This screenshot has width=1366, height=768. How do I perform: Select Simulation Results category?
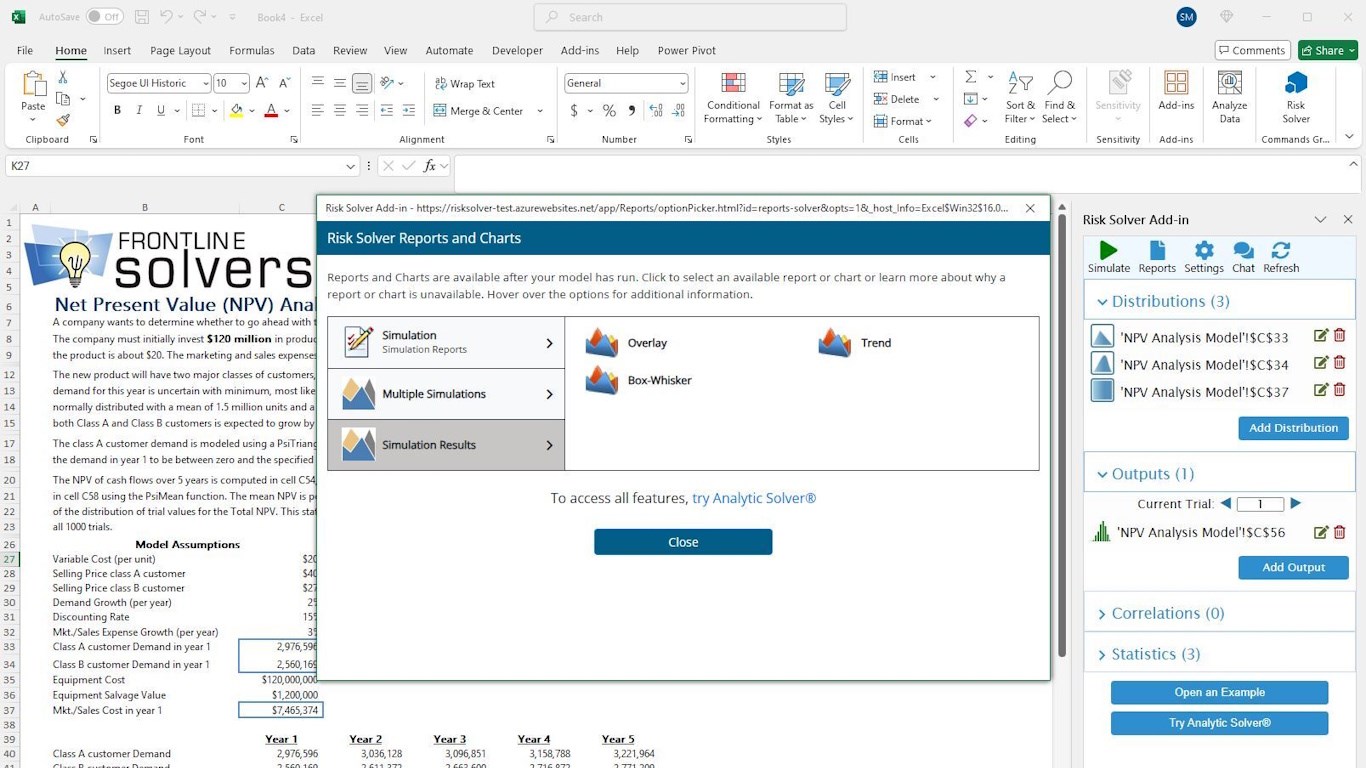(x=446, y=445)
